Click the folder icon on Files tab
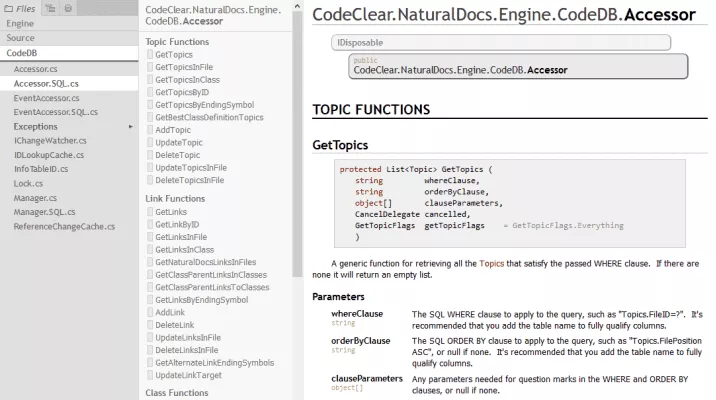716x400 pixels. click(x=7, y=8)
